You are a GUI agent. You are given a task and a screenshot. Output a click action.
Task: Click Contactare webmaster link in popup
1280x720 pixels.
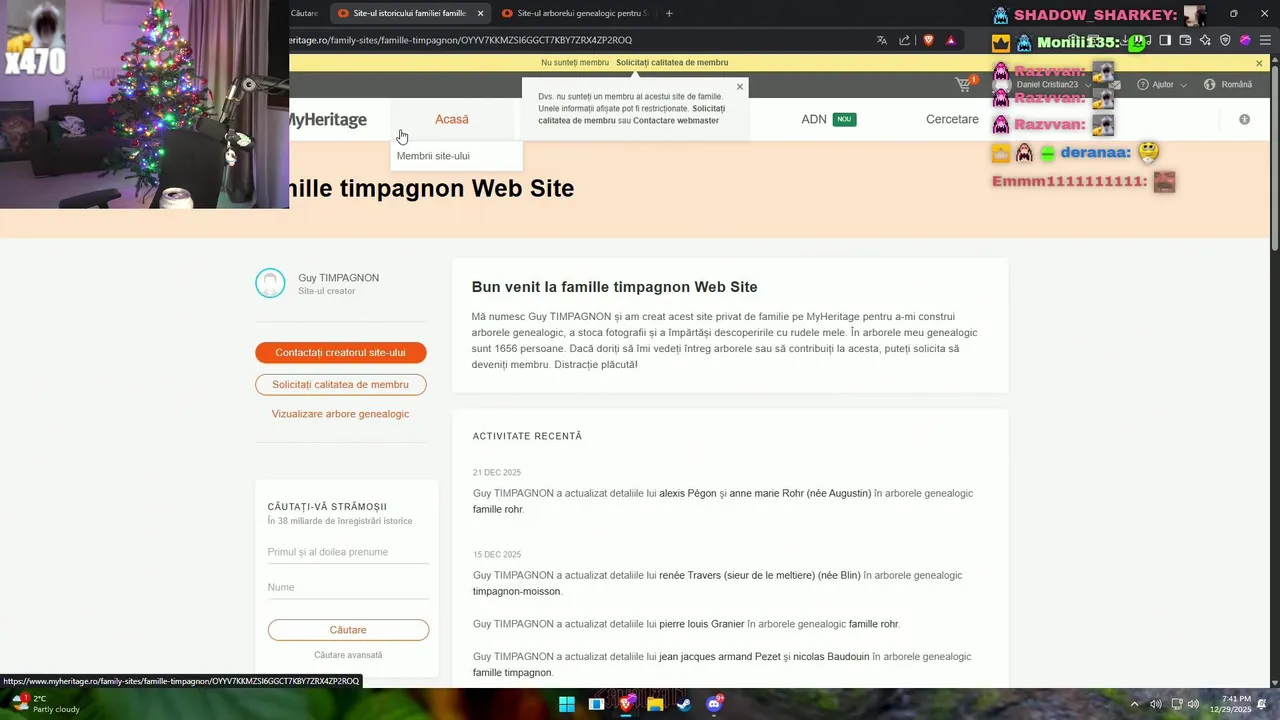coord(676,120)
